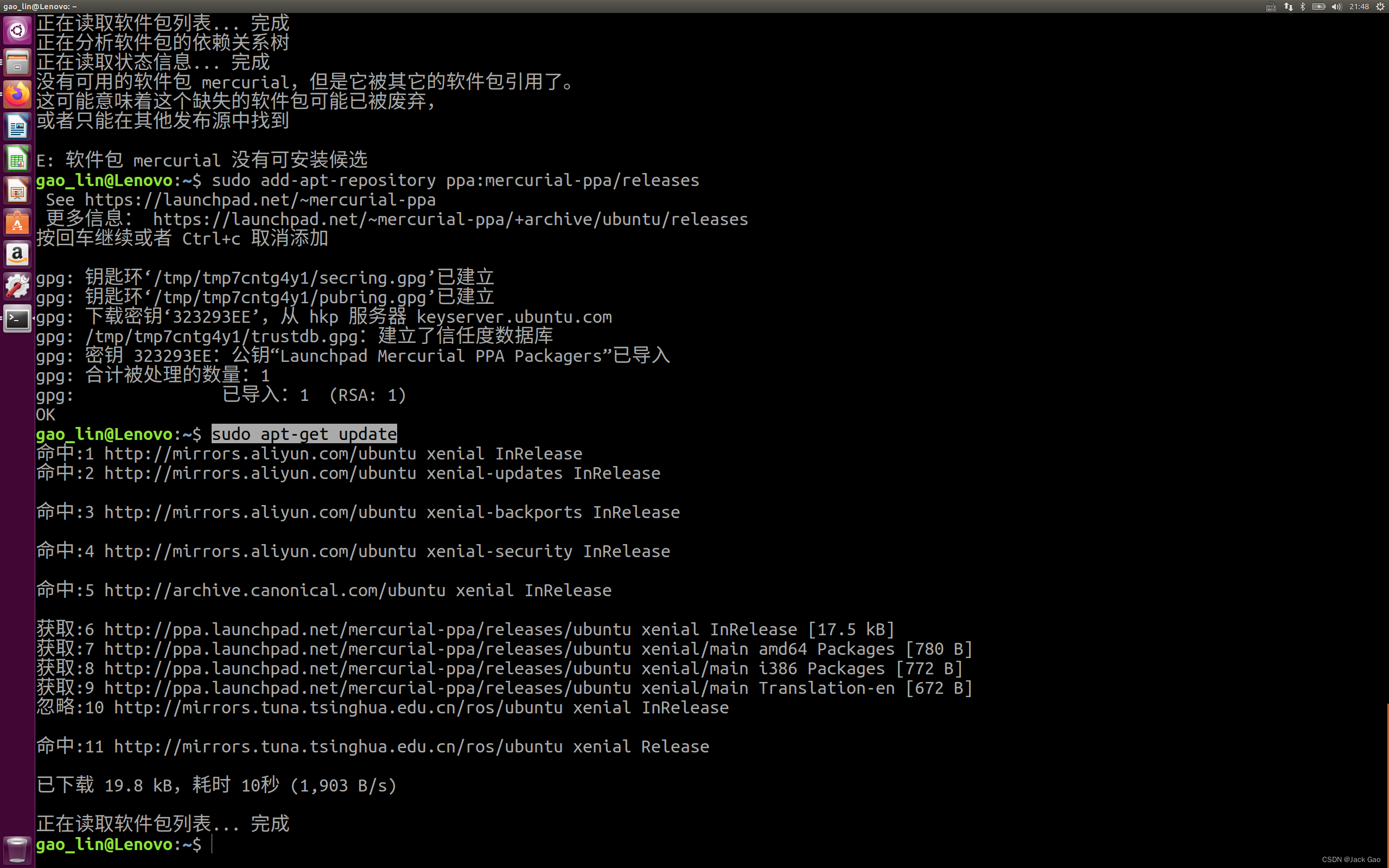Viewport: 1389px width, 868px height.
Task: Open Files app from sidebar
Action: tap(17, 62)
